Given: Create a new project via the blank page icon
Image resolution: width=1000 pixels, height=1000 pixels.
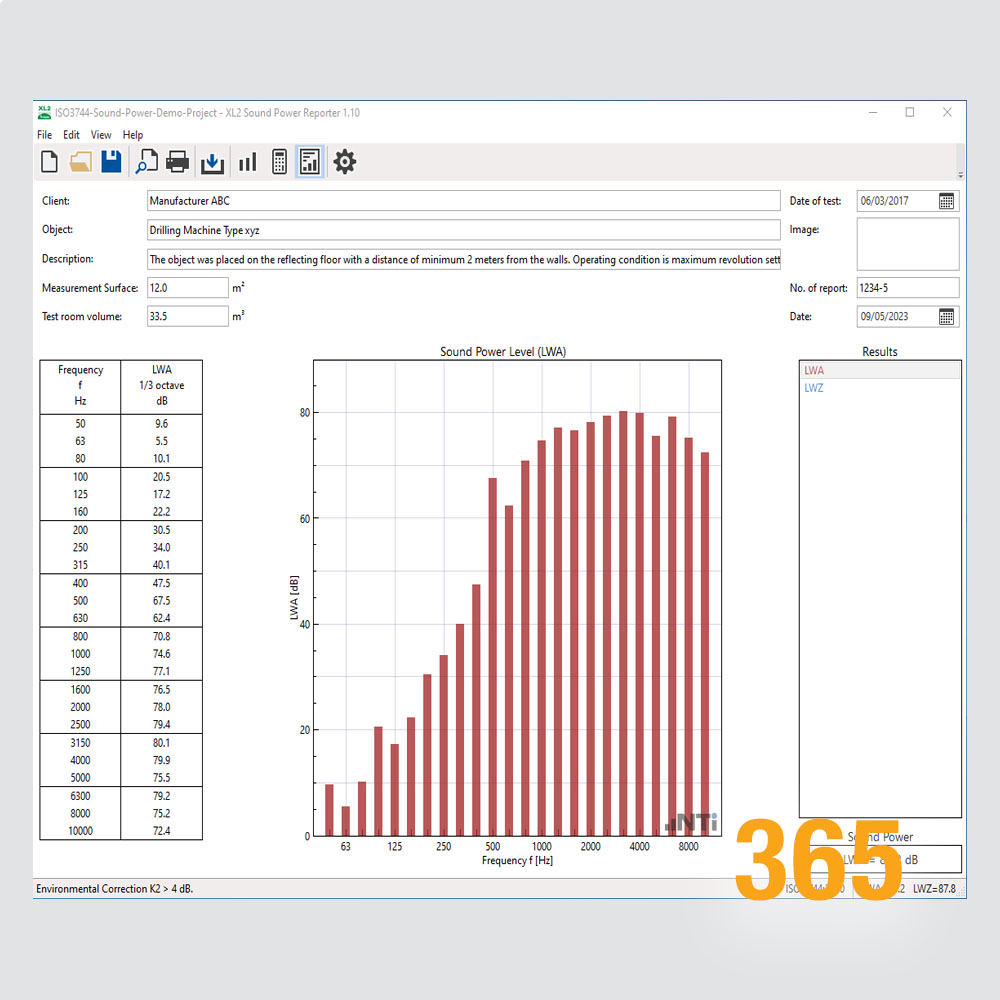Looking at the screenshot, I should [x=49, y=161].
